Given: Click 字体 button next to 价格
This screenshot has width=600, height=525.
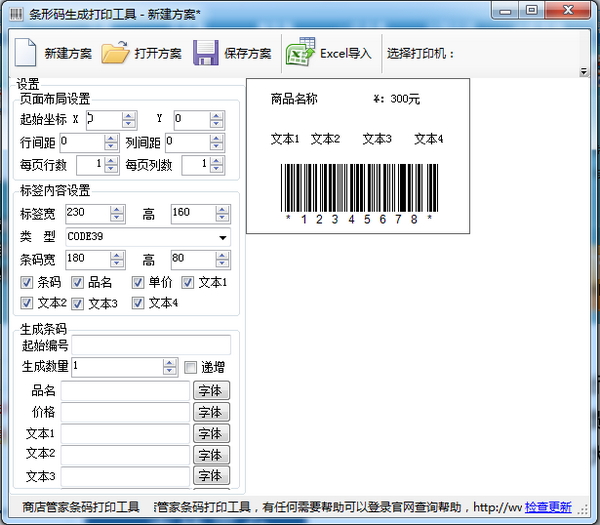Looking at the screenshot, I should 211,412.
